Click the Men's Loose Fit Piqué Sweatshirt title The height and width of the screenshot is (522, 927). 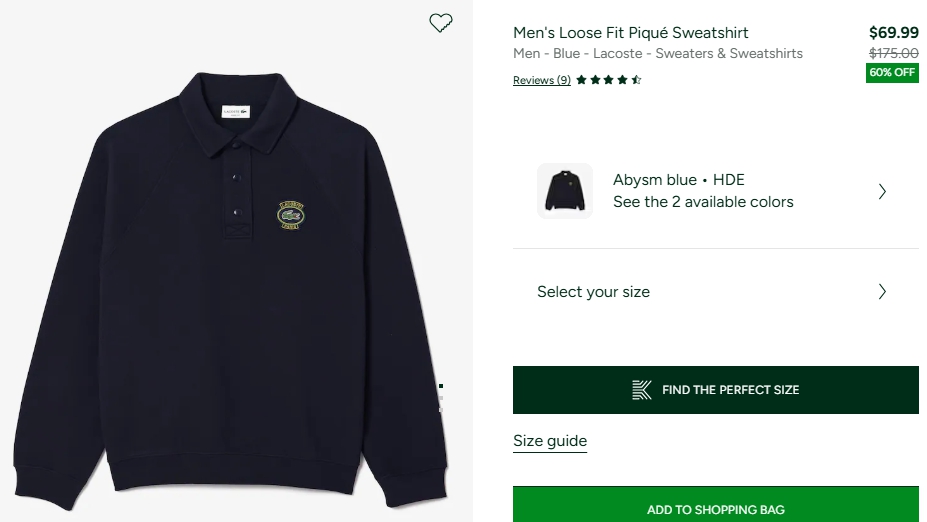(x=631, y=33)
